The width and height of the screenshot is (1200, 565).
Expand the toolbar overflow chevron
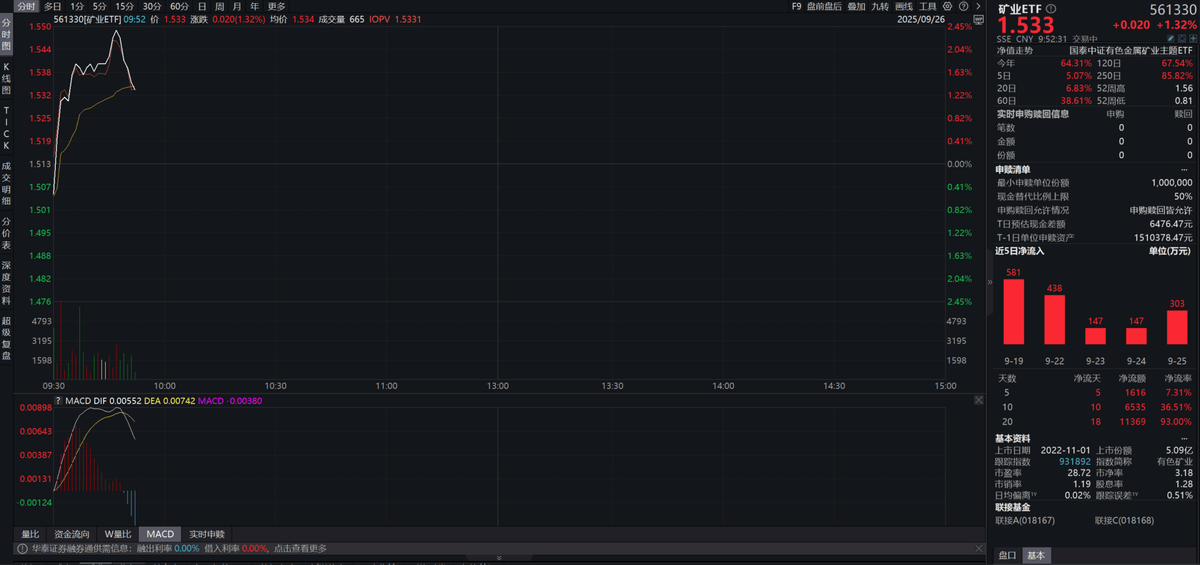click(x=978, y=6)
